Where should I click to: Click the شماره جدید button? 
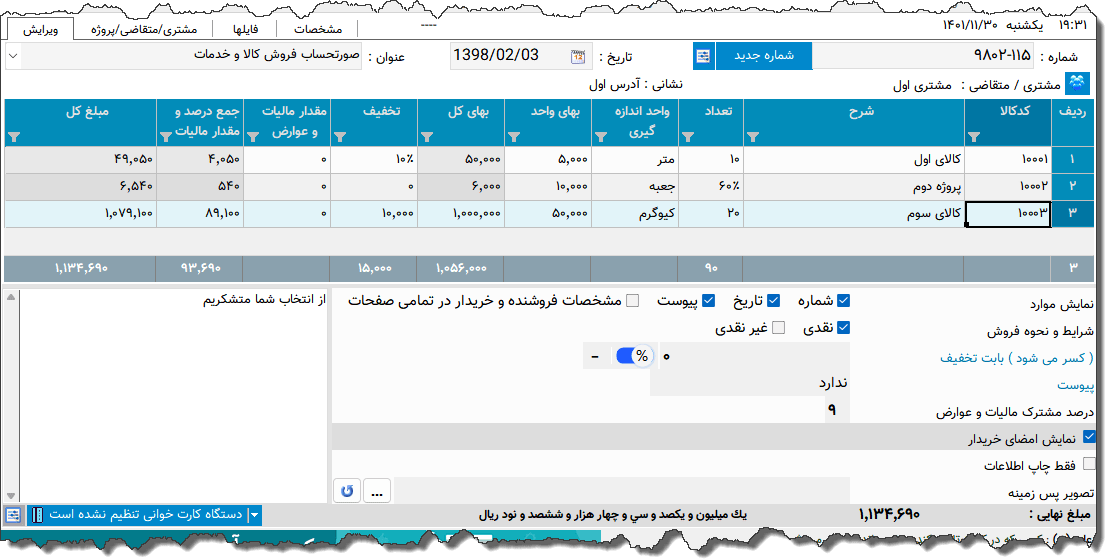pyautogui.click(x=764, y=56)
